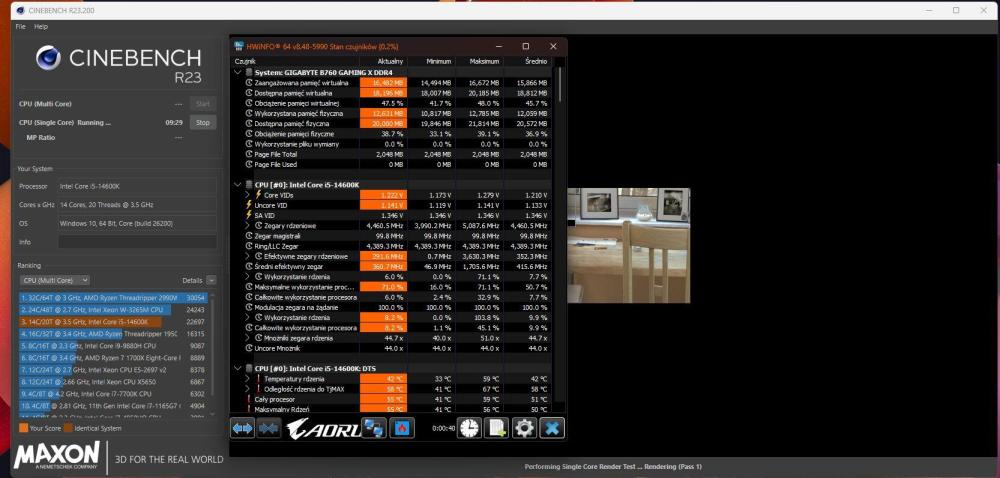Expand the Efektywne zegary rdzeniowe row
This screenshot has height=478, width=1000.
(248, 256)
